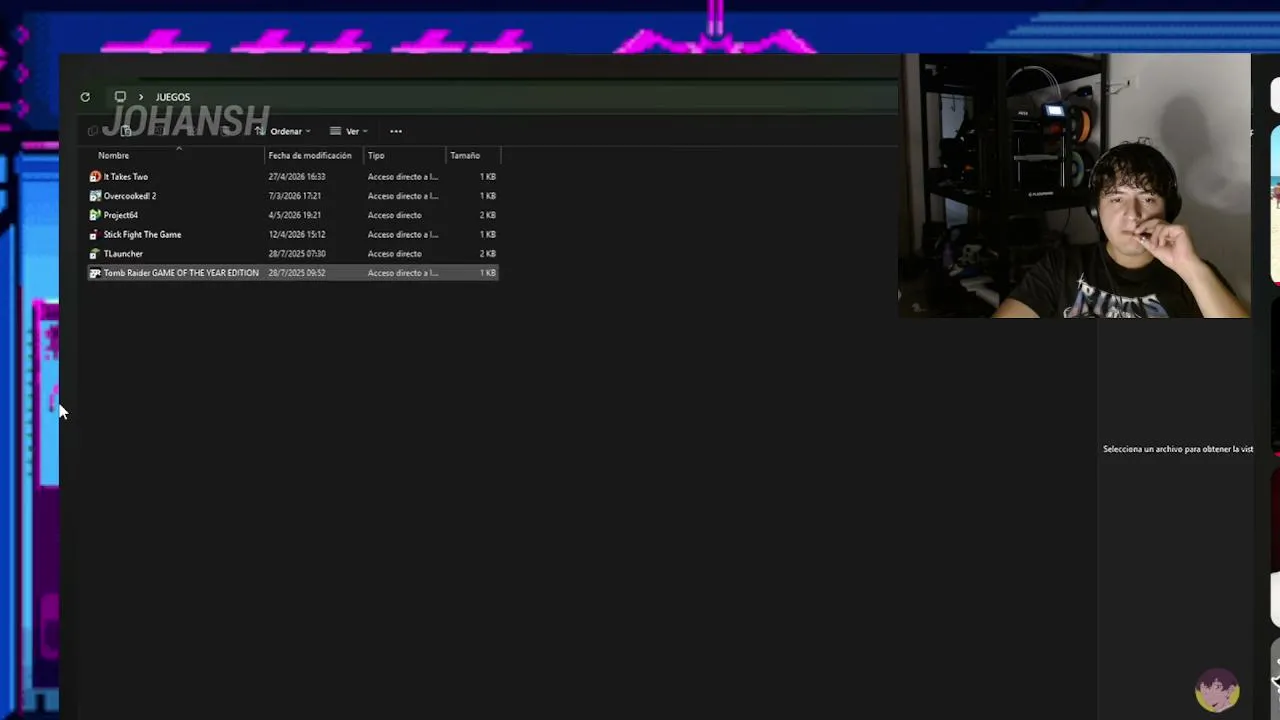Click the 2 KB size of Project64
The image size is (1280, 720).
tap(488, 215)
